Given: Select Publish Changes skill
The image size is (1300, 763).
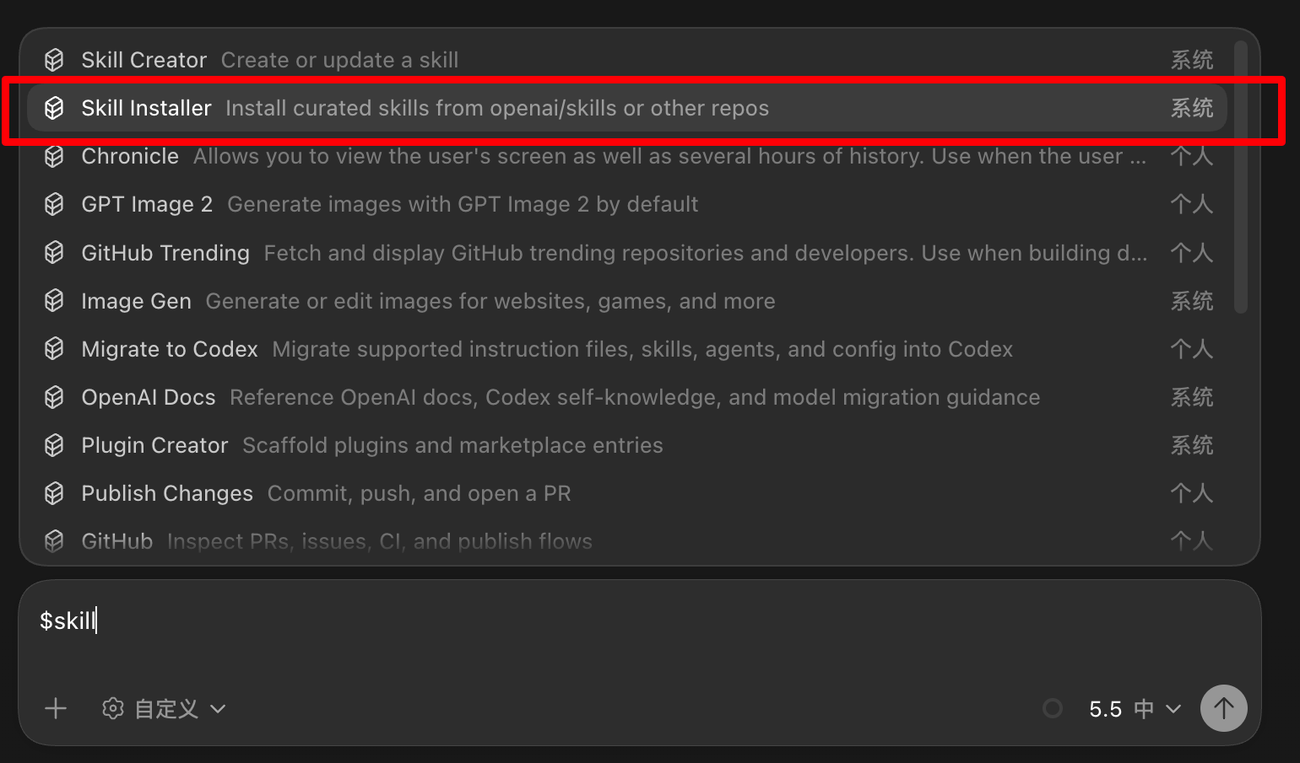Looking at the screenshot, I should (627, 493).
